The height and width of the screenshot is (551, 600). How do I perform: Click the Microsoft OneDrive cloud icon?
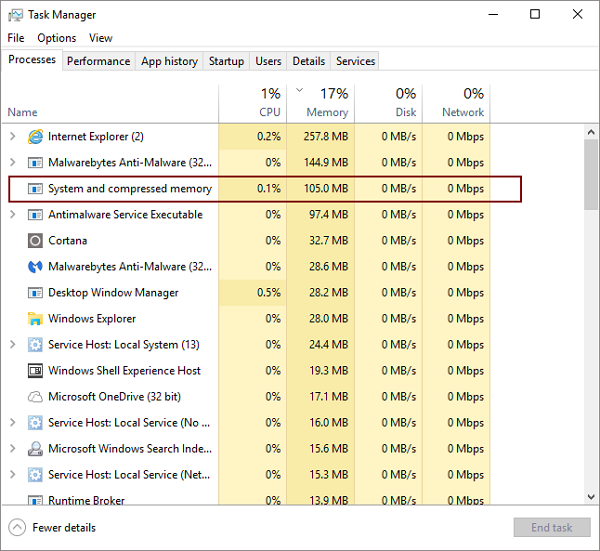point(35,397)
